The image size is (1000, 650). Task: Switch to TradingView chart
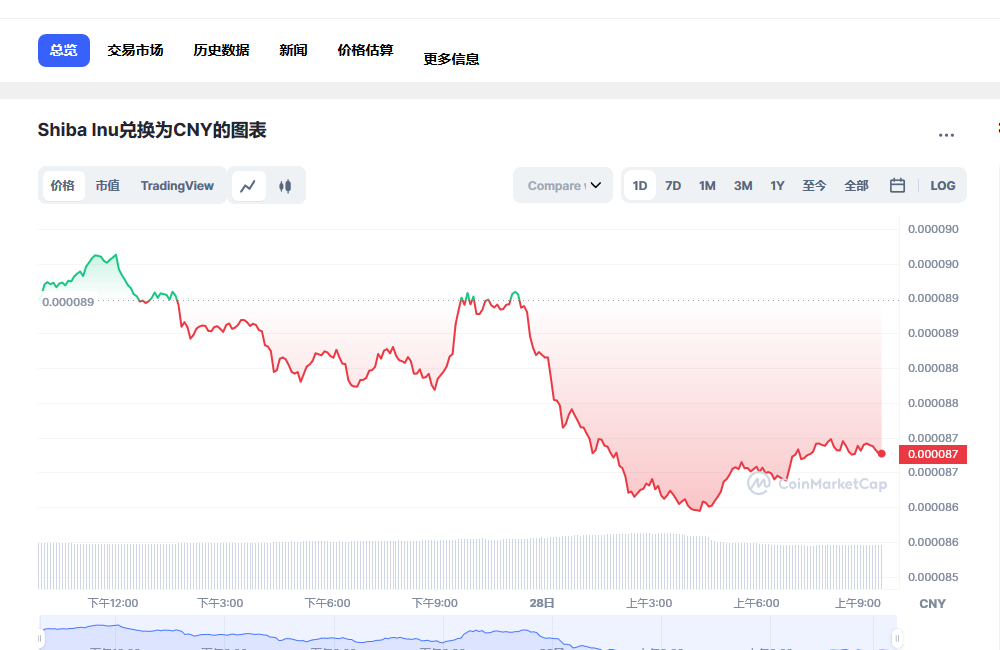[177, 186]
